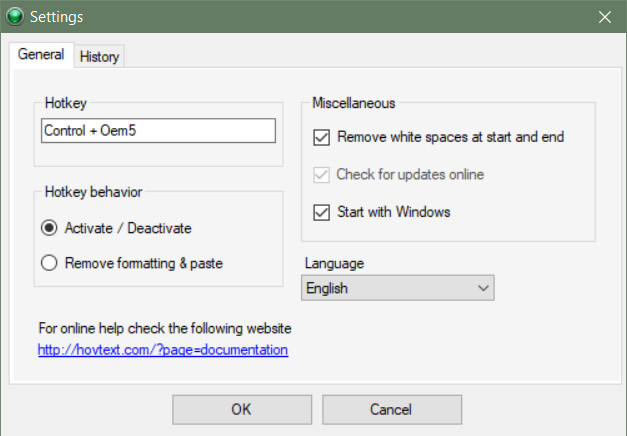Disable the Start with Windows checkbox
Image resolution: width=627 pixels, height=436 pixels.
[321, 212]
